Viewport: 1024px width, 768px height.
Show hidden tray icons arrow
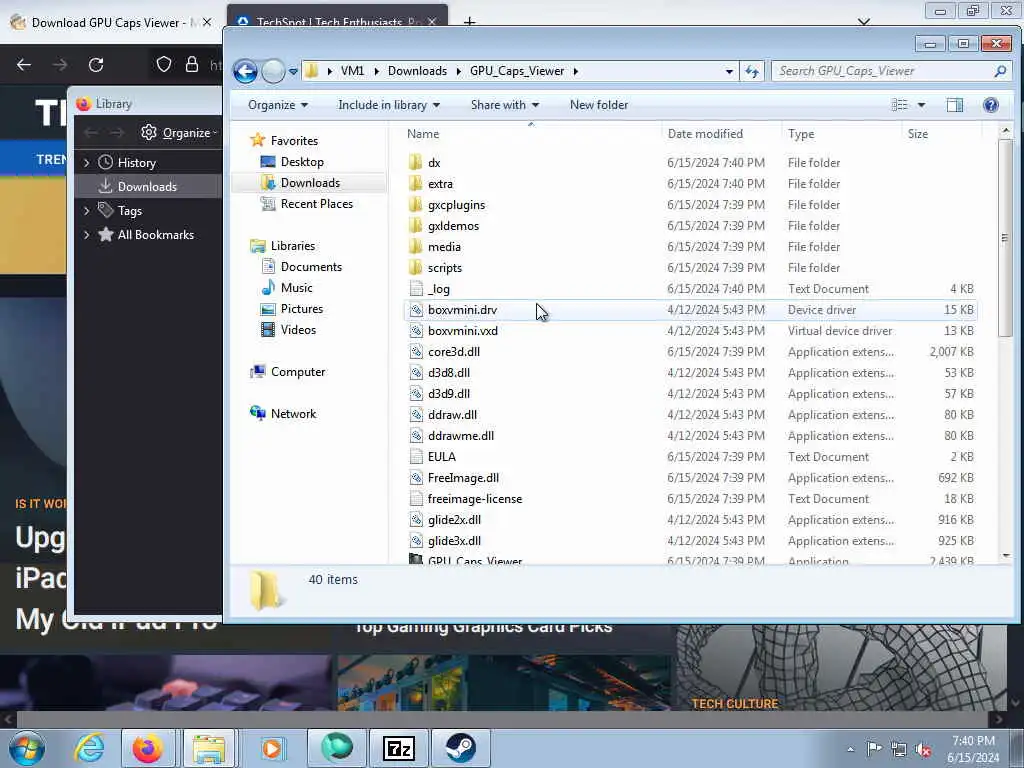coord(850,750)
